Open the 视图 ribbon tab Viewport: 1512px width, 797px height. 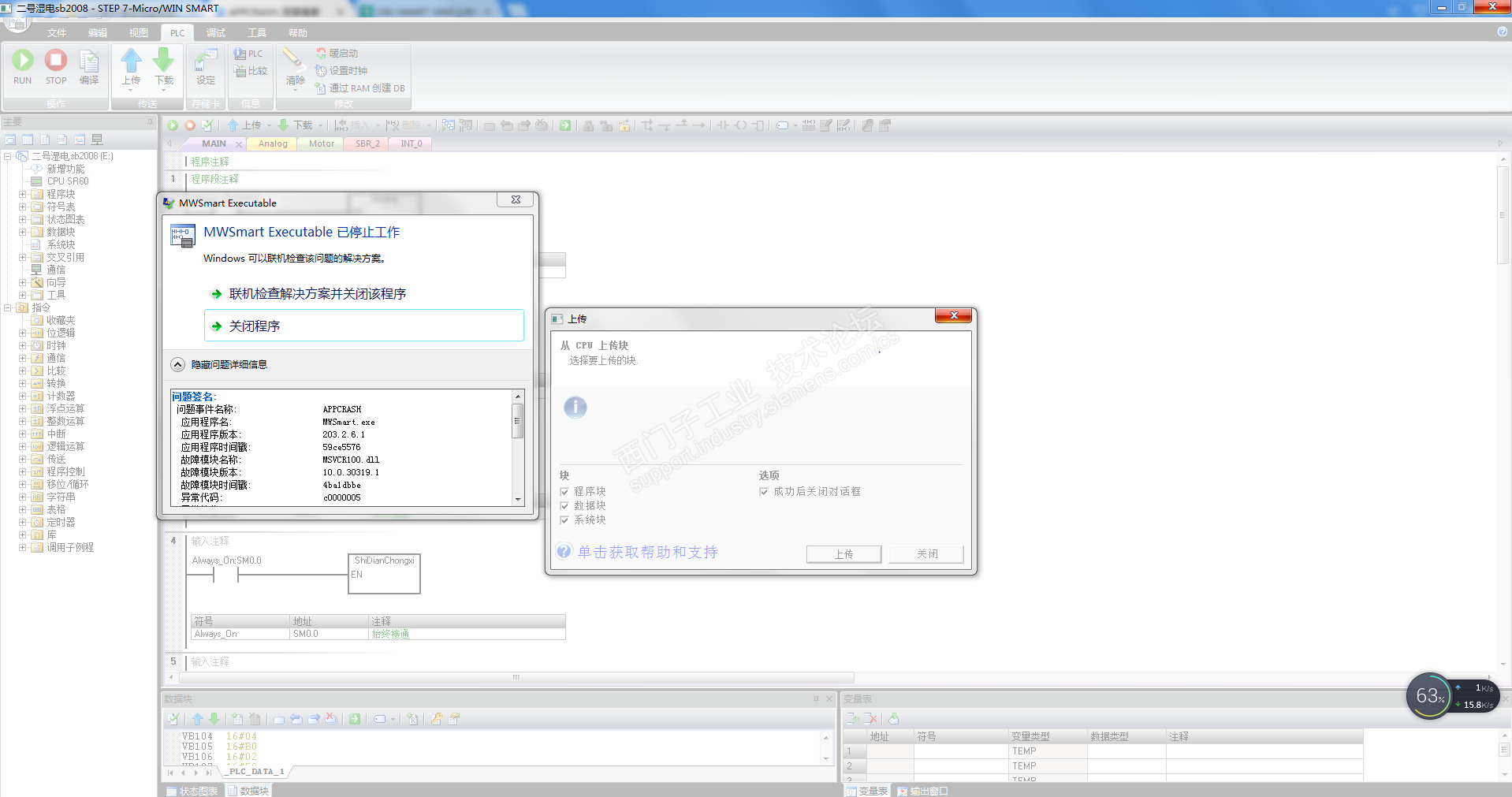point(139,33)
